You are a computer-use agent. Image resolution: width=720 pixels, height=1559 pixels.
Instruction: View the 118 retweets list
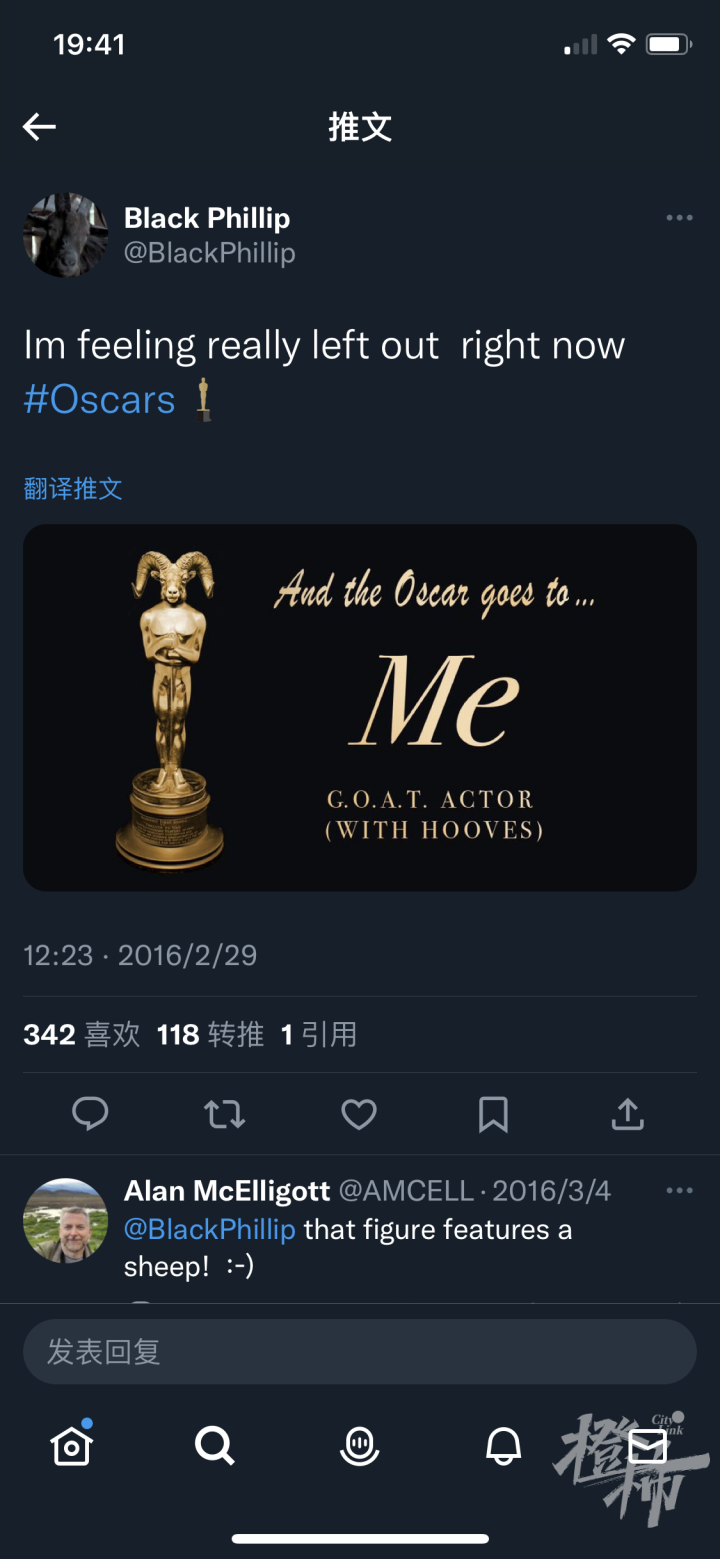point(210,1034)
